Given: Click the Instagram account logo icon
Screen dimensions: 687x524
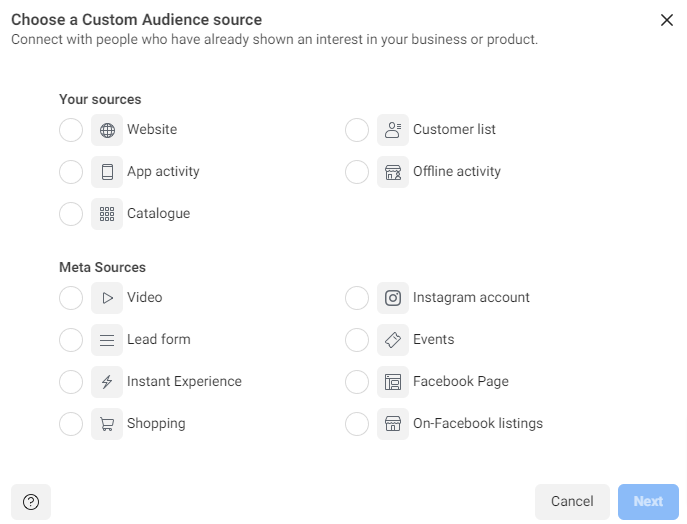Looking at the screenshot, I should pyautogui.click(x=393, y=298).
